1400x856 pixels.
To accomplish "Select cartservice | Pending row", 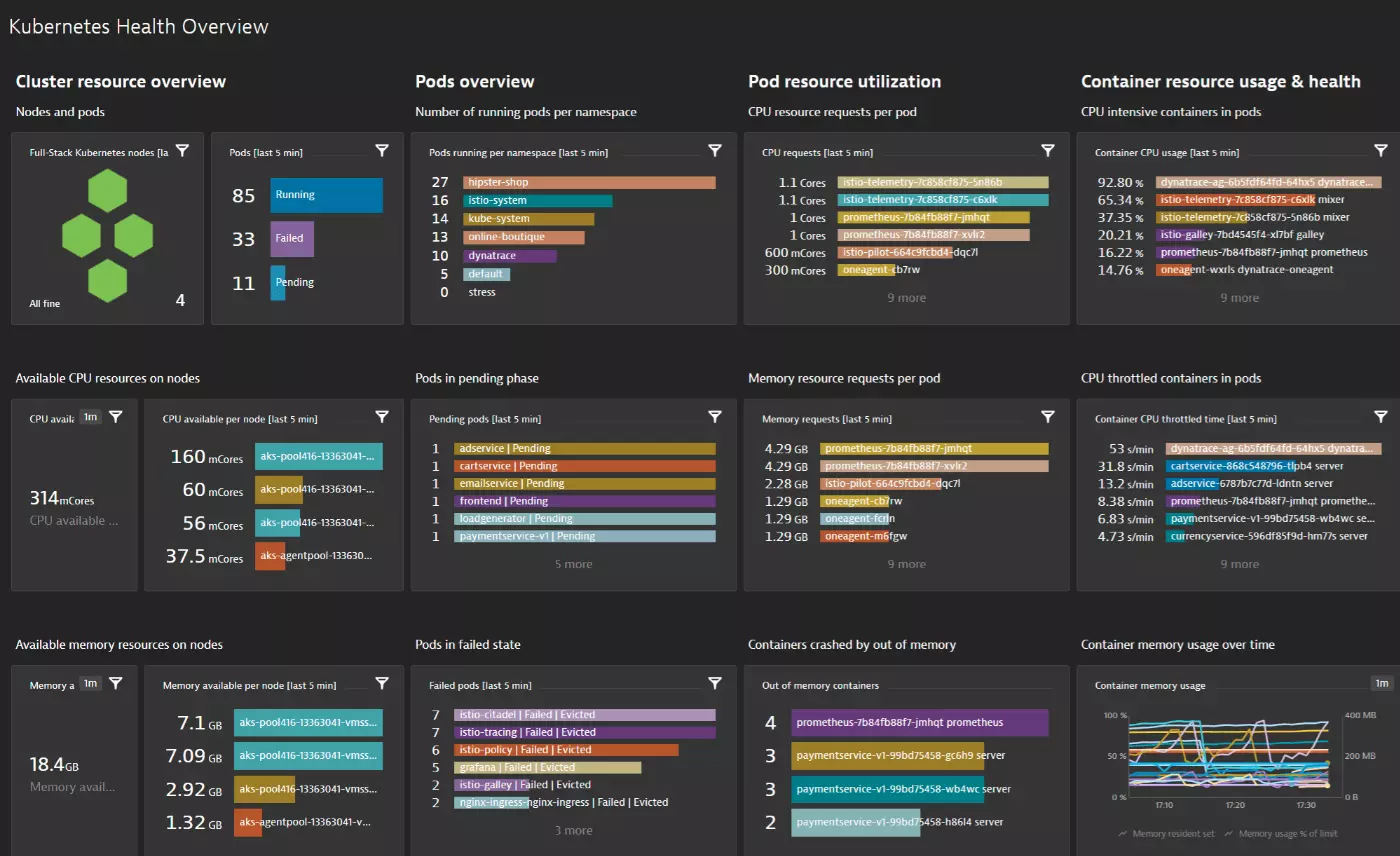I will [x=585, y=466].
